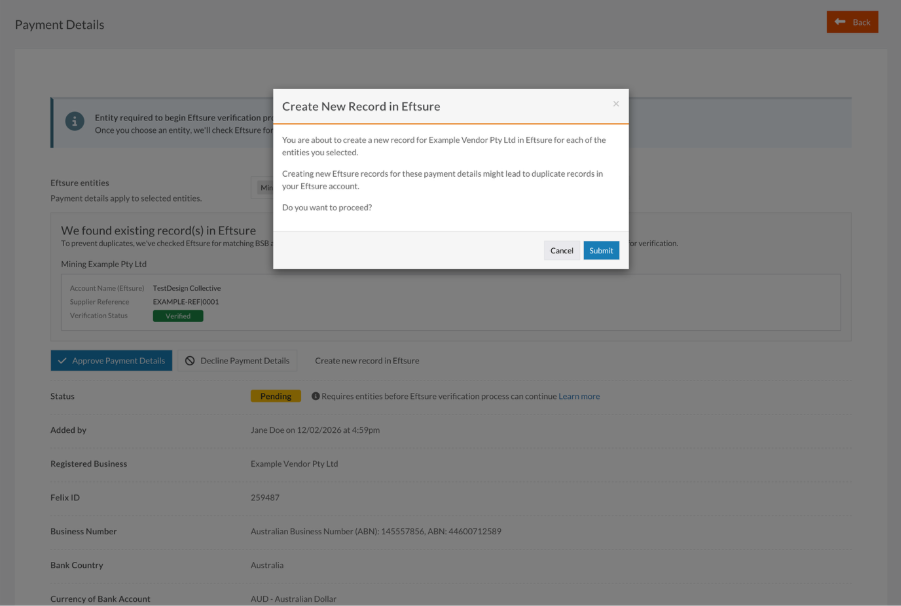Cancel the Create New Record dialog

(561, 250)
